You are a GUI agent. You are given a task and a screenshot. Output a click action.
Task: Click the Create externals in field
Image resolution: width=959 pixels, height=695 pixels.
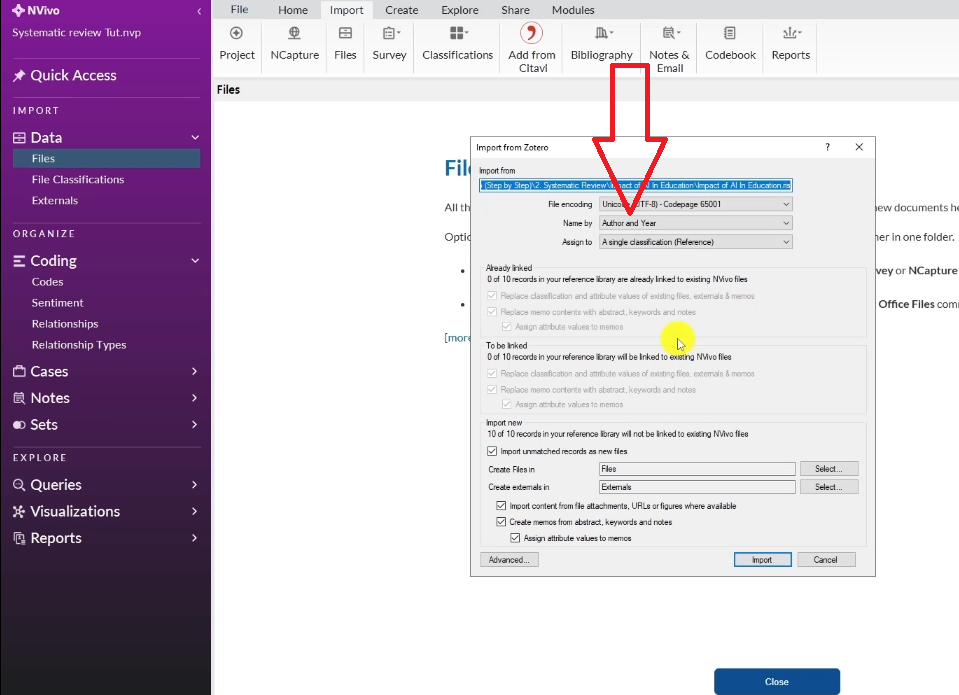[697, 487]
